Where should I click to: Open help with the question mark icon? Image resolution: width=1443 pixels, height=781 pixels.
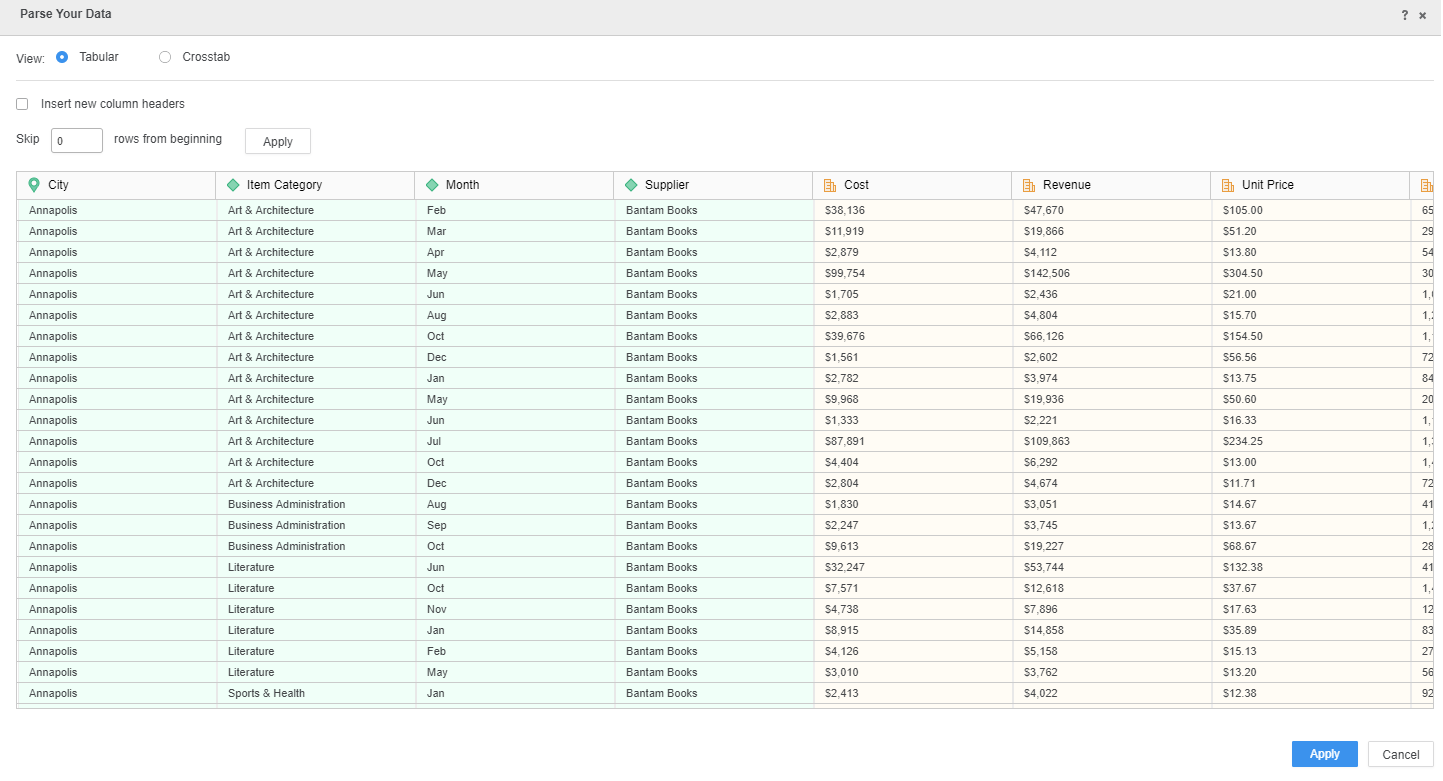click(1405, 15)
